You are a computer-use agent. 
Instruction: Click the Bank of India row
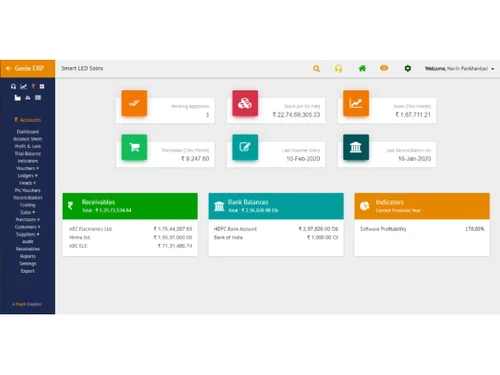point(276,237)
